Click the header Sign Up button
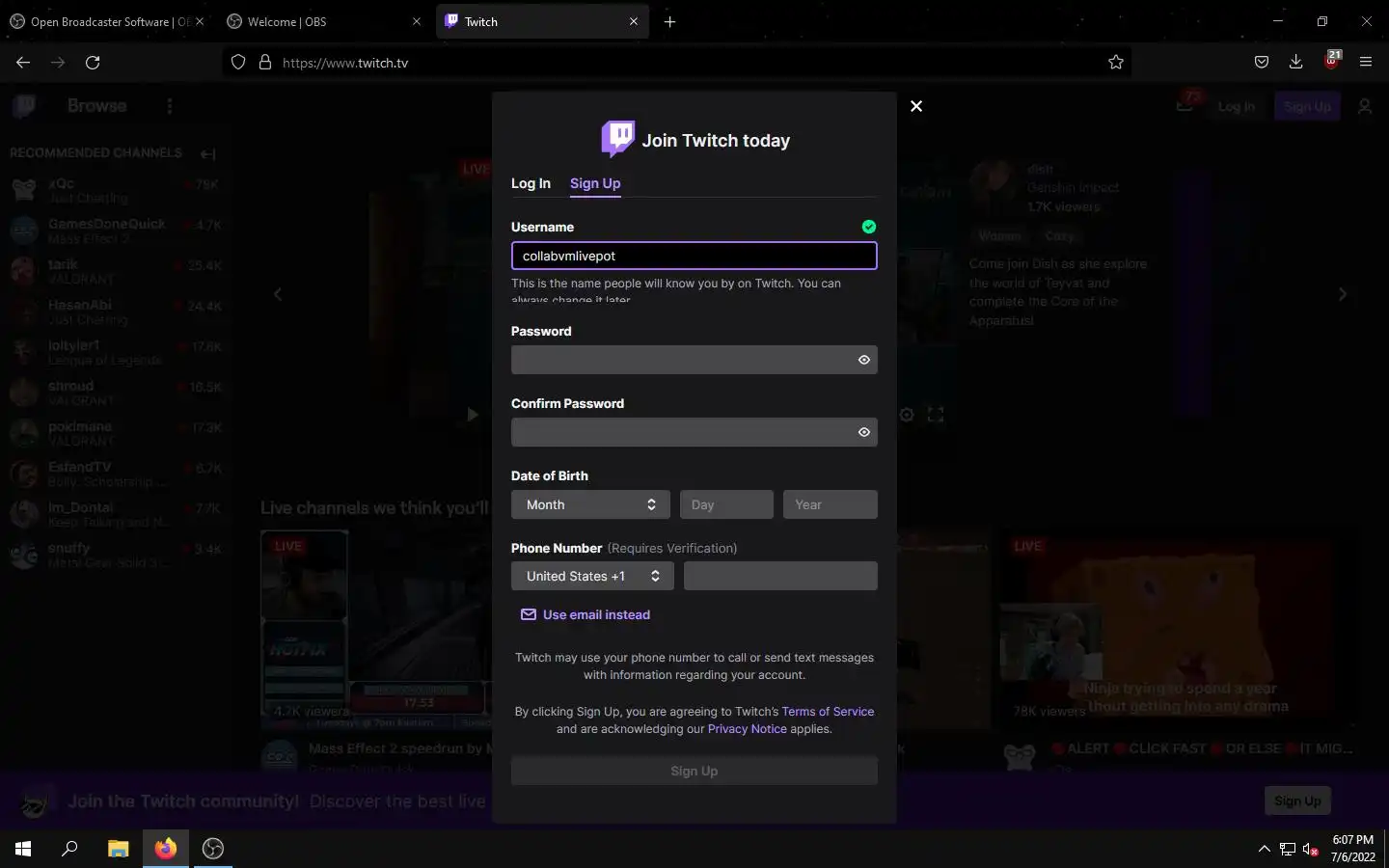 (x=1307, y=106)
